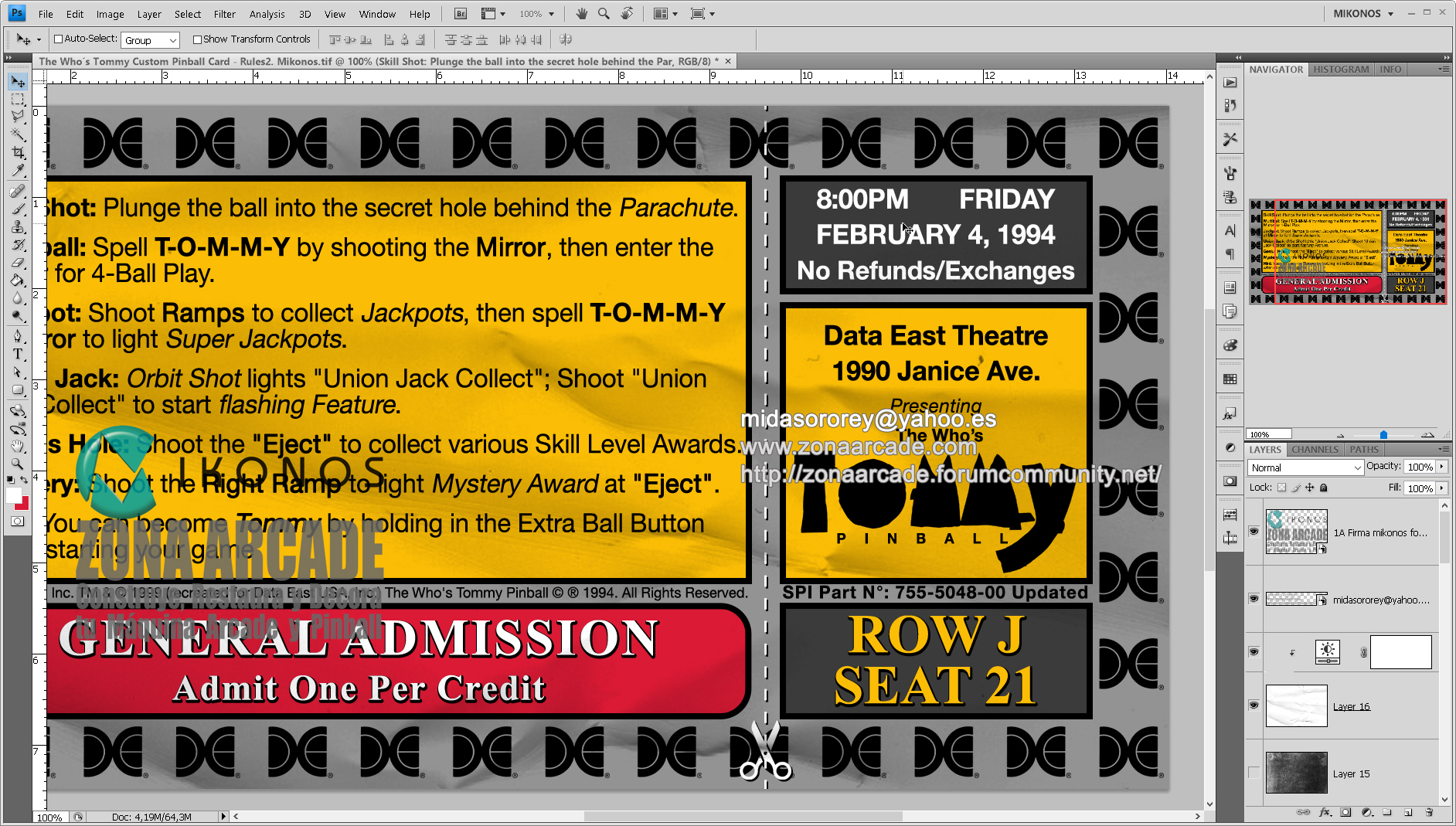Select the Eraser tool
The image size is (1456, 826).
point(18,262)
